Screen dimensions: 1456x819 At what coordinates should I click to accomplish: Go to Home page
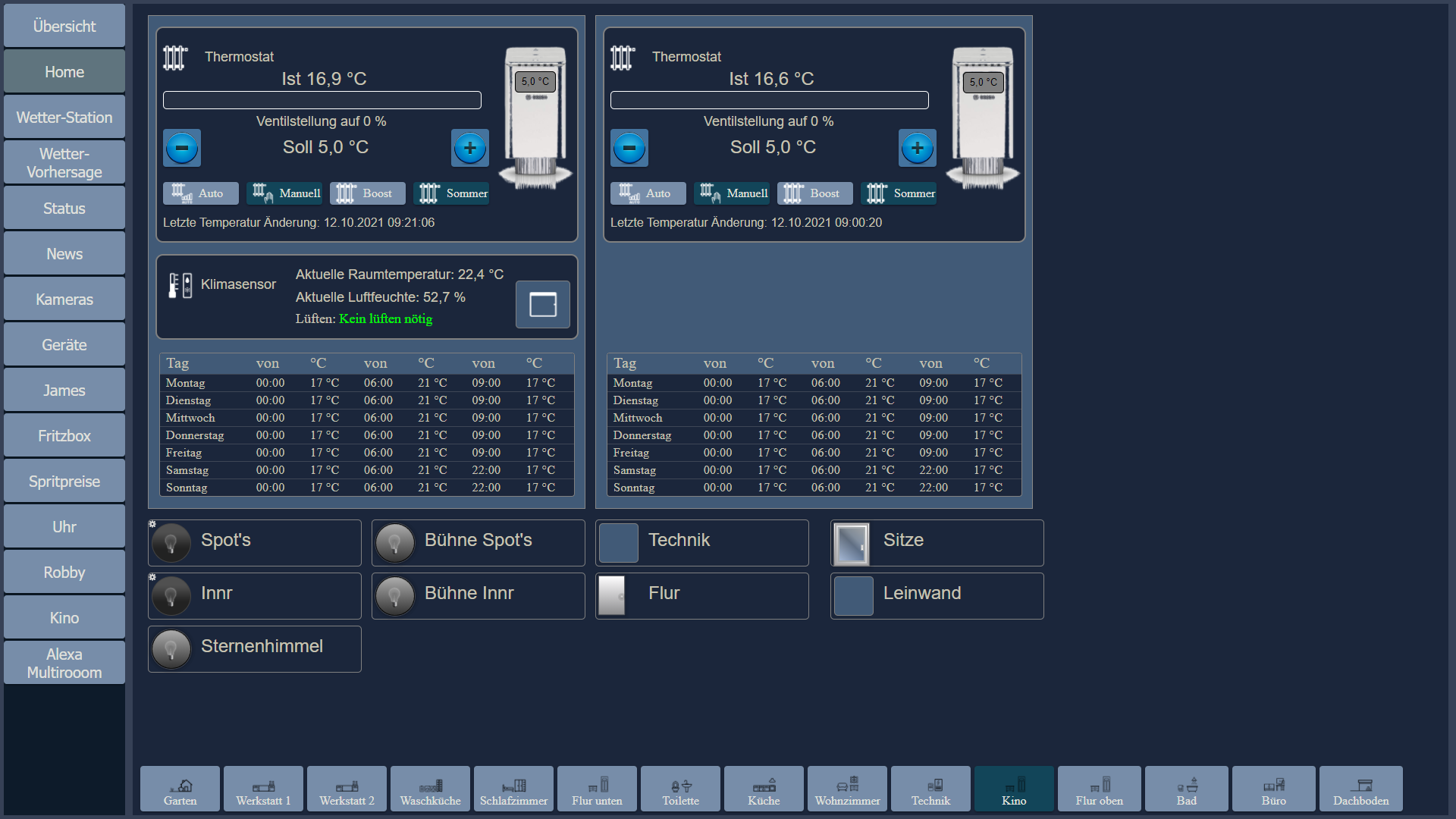coord(64,71)
